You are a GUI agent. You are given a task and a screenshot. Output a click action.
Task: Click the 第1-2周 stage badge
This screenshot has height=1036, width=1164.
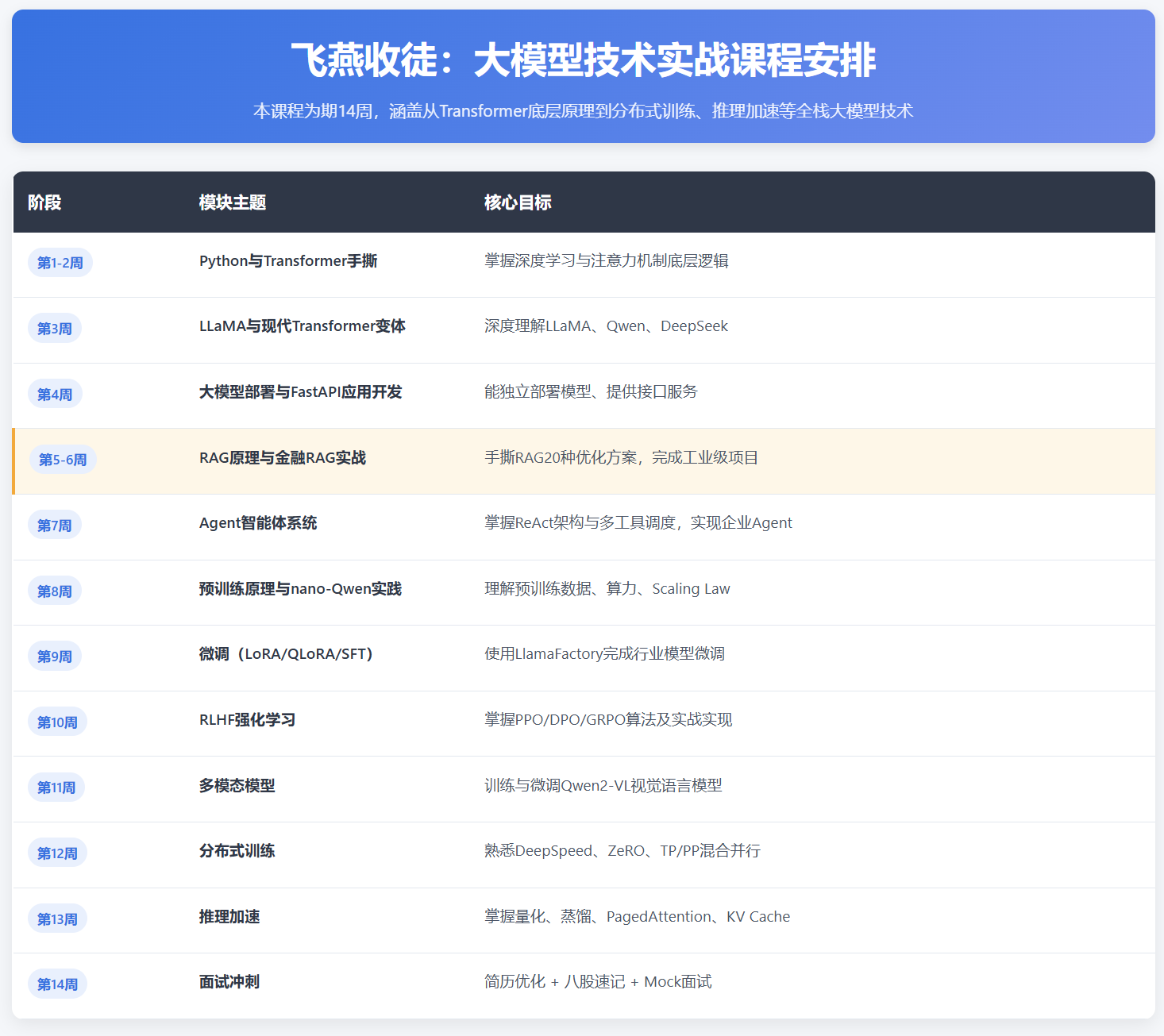coord(60,263)
